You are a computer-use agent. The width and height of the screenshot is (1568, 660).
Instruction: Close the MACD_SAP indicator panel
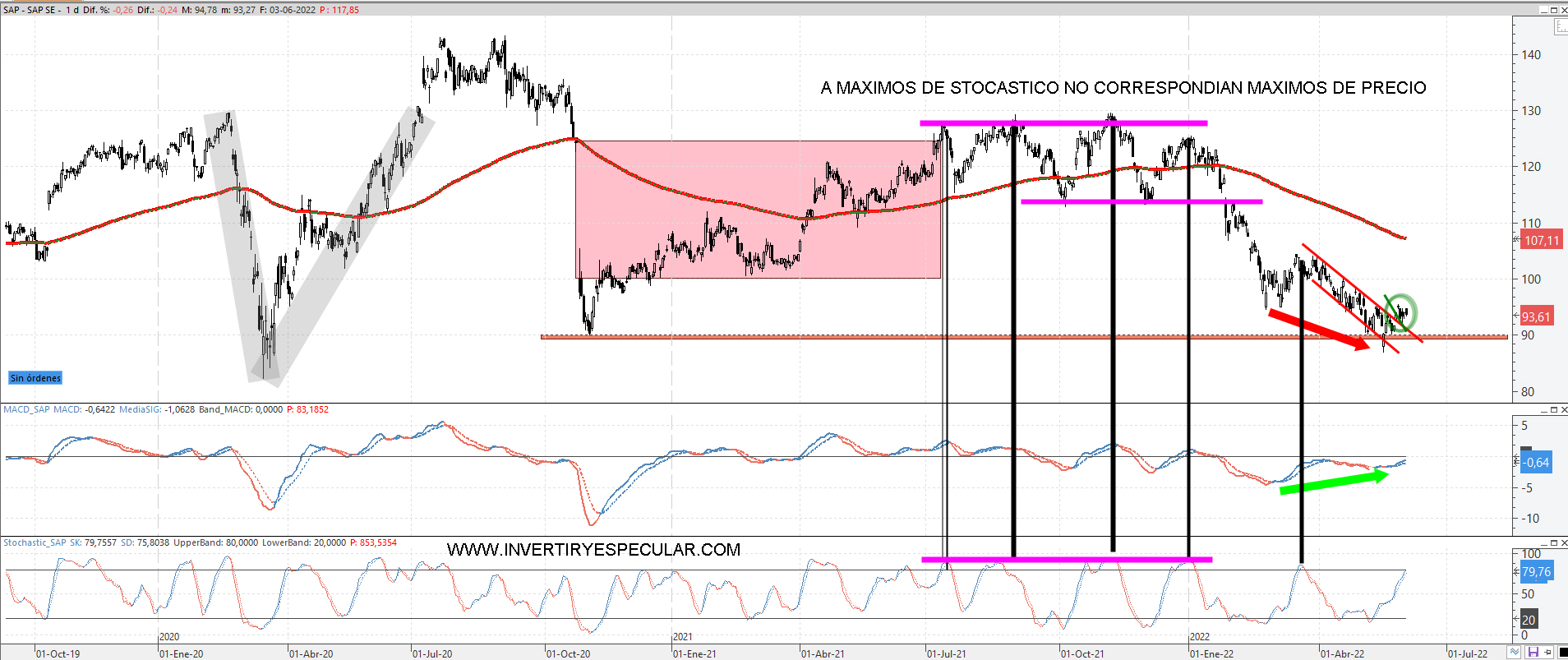tap(1563, 409)
